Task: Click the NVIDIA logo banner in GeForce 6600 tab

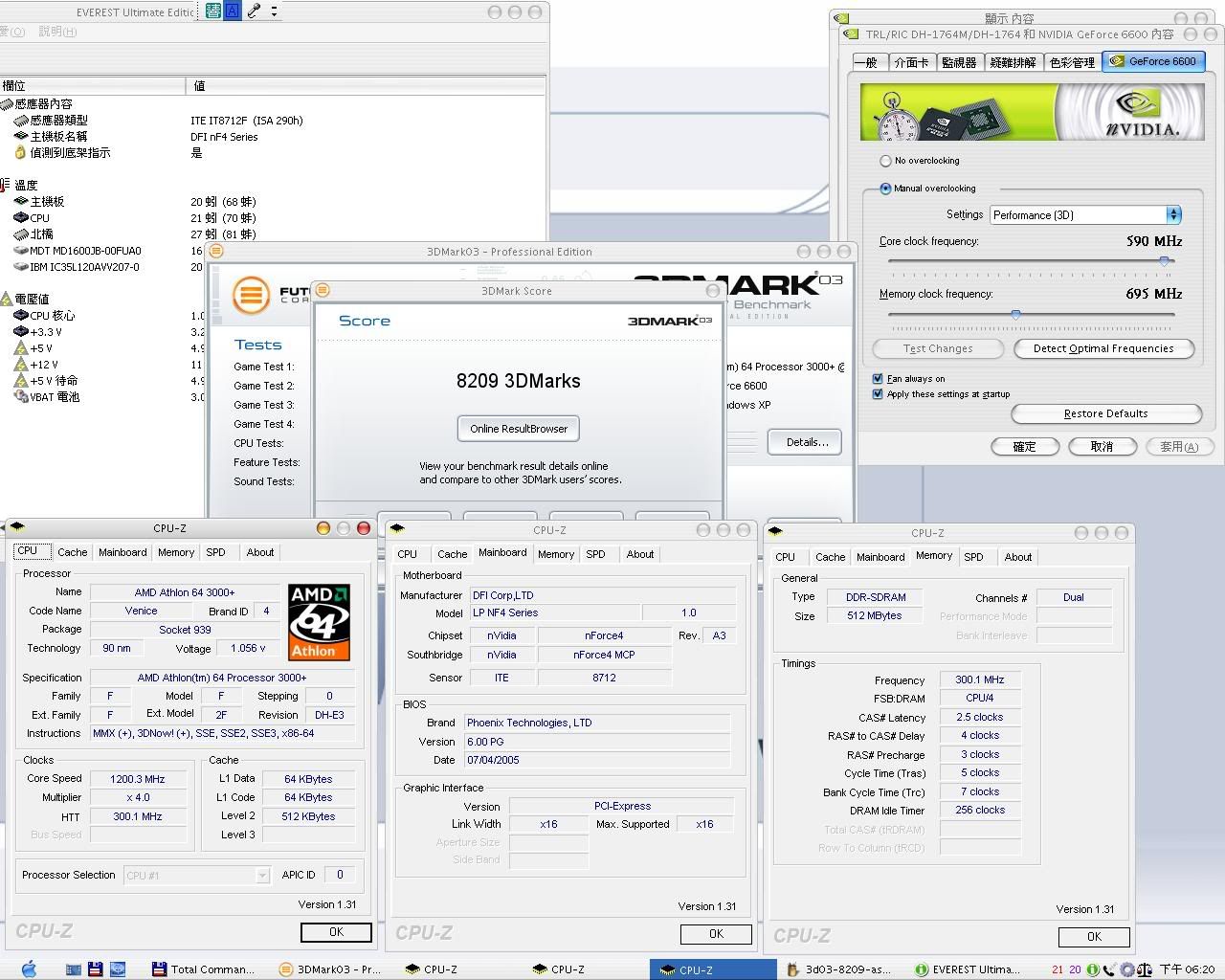Action: [1032, 112]
